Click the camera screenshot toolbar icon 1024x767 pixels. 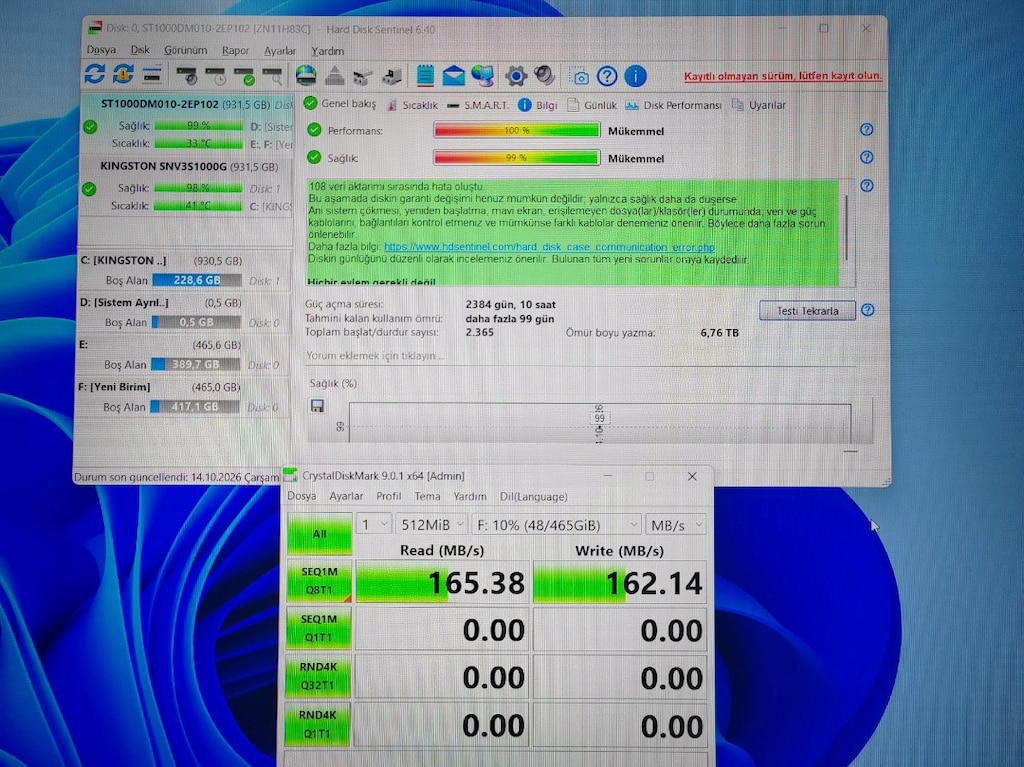[579, 76]
